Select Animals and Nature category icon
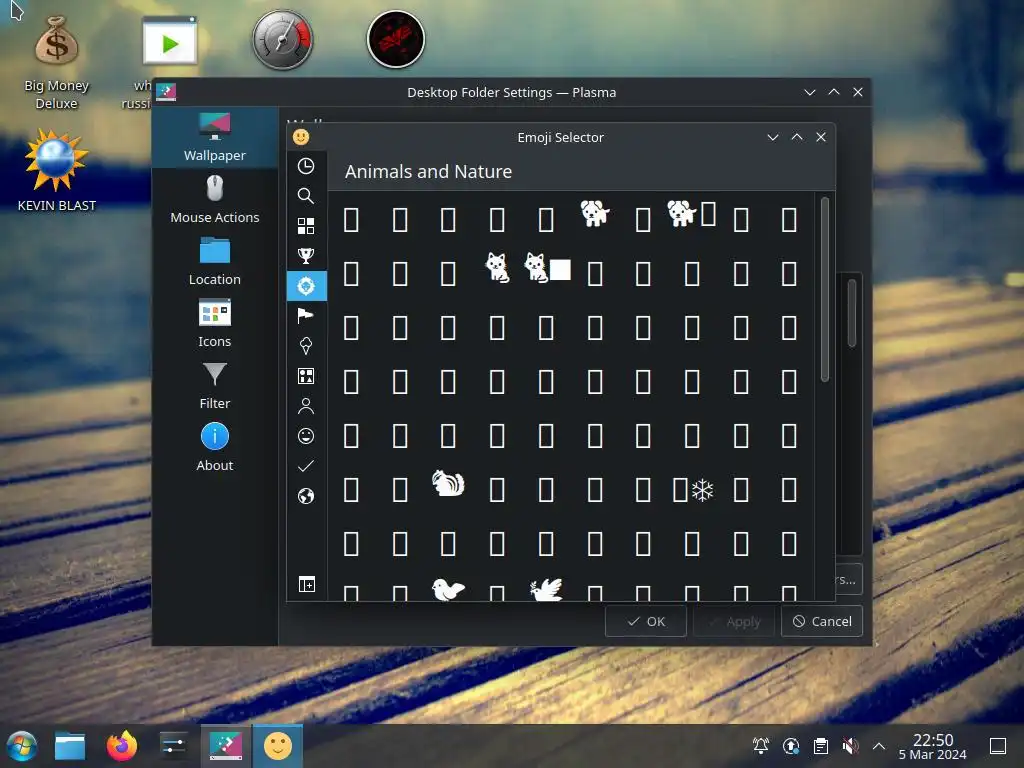The image size is (1024, 768). point(306,286)
